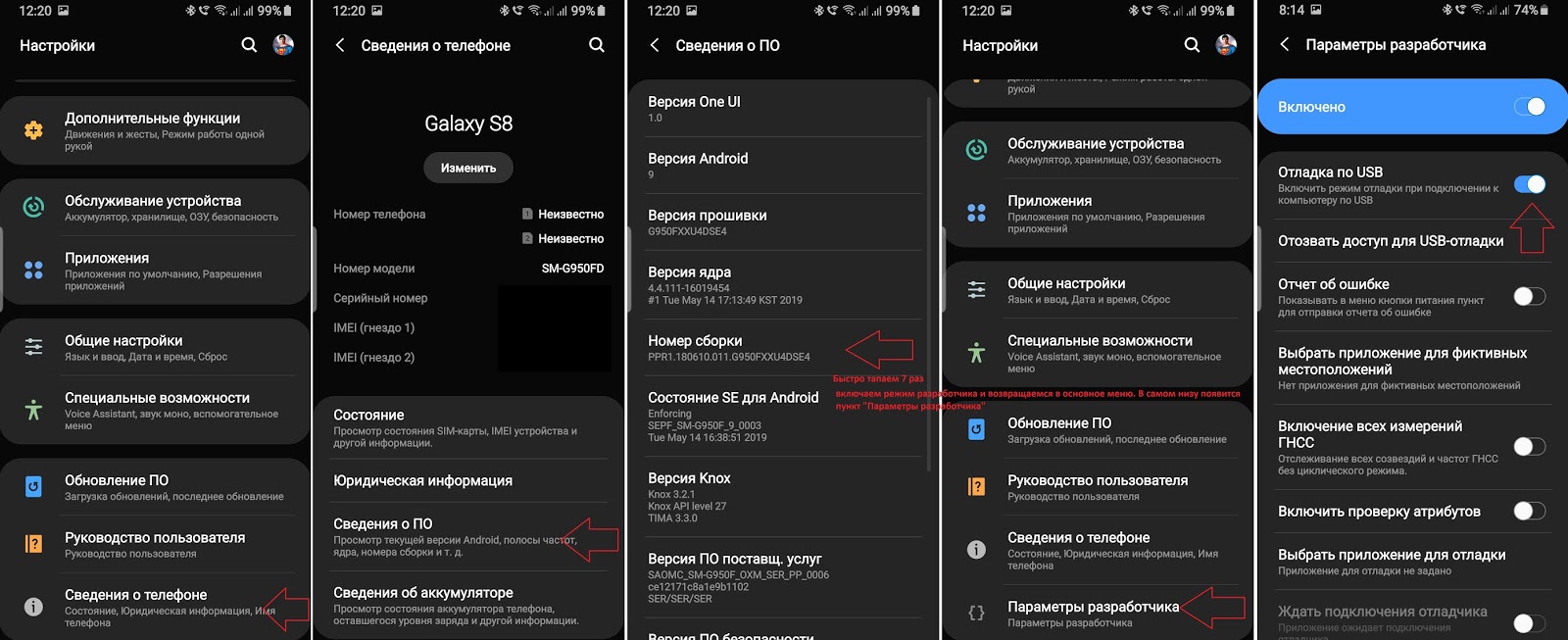The height and width of the screenshot is (640, 1568).
Task: Toggle Ждать подключения отладчика switch
Action: 1530,622
